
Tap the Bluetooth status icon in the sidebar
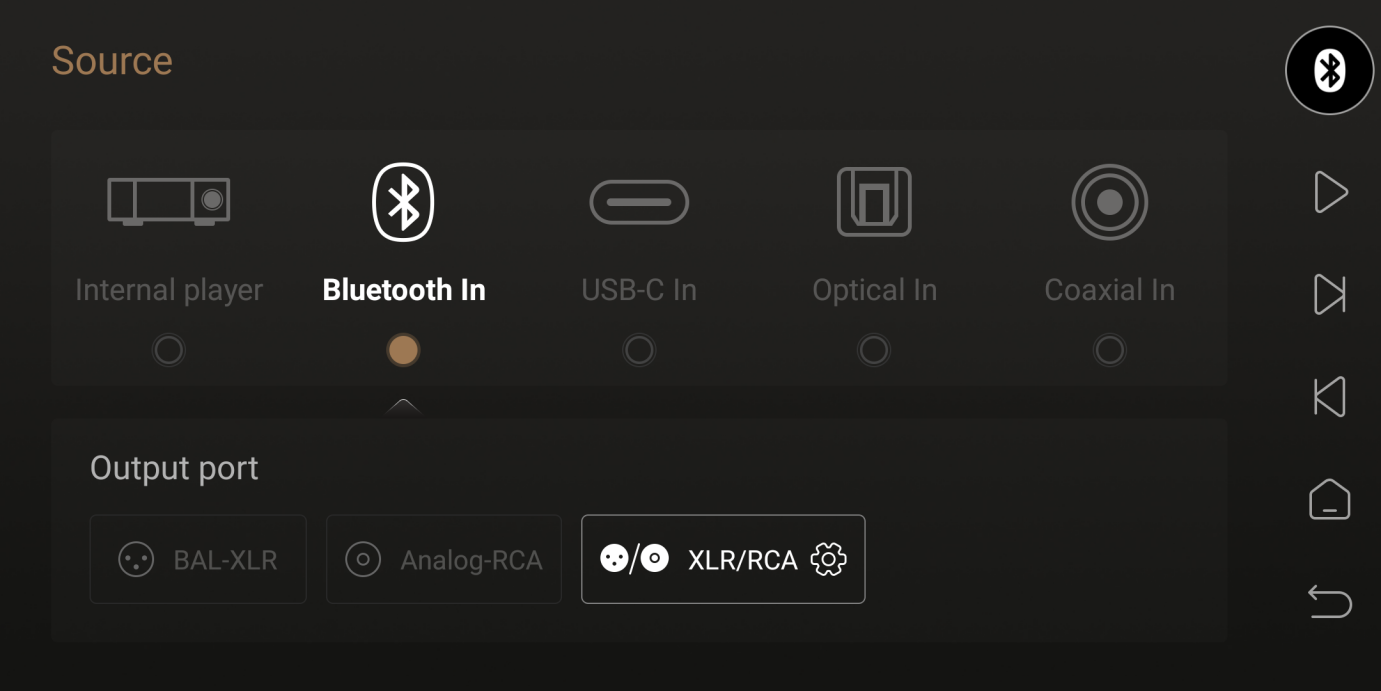(x=1329, y=70)
